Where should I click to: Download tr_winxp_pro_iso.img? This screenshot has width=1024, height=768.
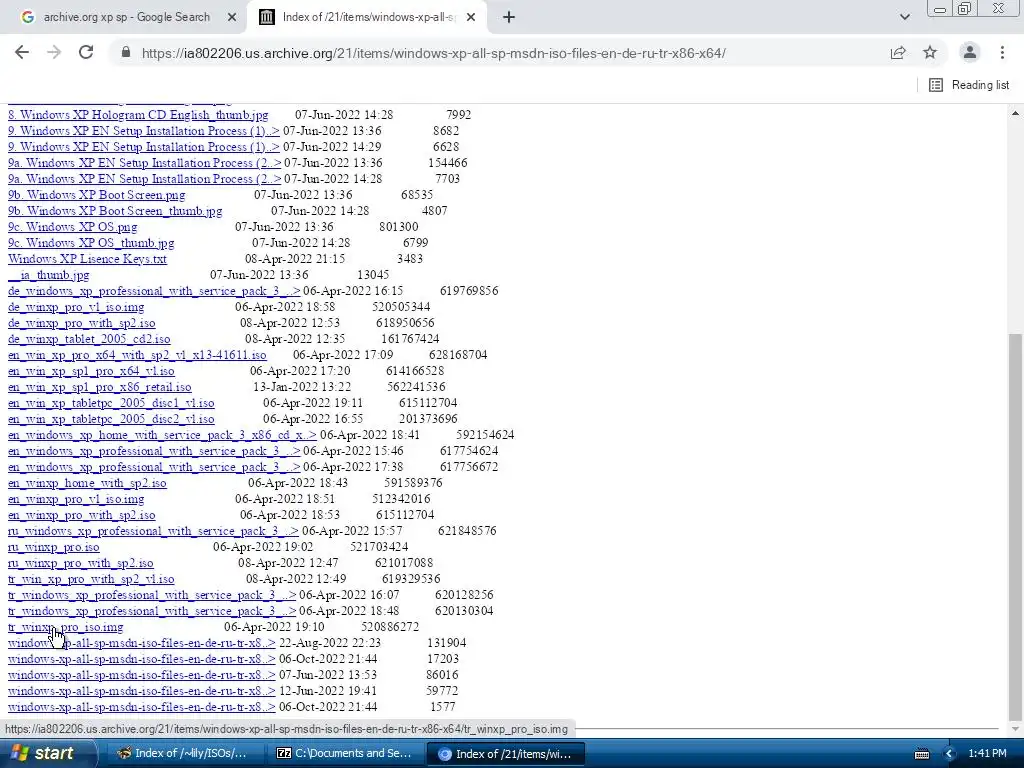point(65,627)
